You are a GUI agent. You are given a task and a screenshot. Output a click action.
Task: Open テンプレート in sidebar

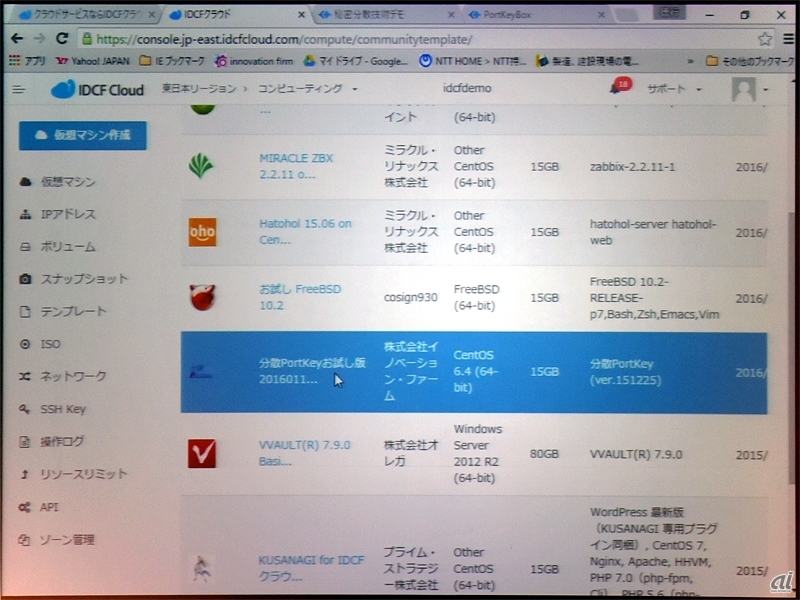[73, 311]
